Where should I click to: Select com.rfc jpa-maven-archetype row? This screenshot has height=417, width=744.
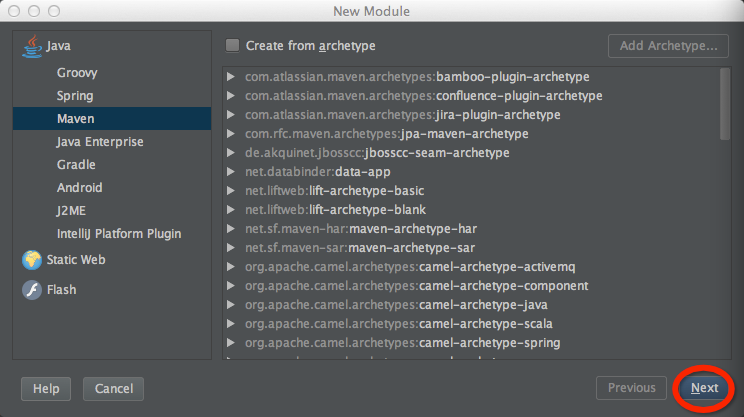[387, 134]
